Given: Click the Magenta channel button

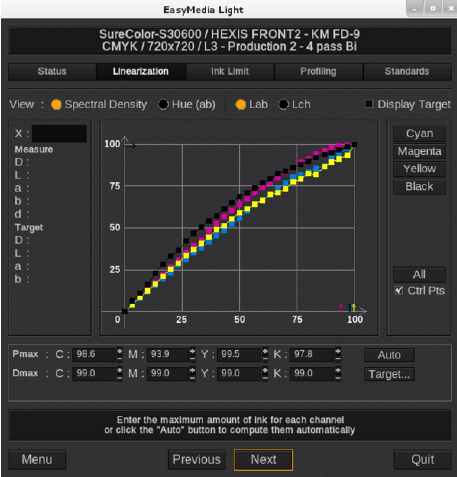Looking at the screenshot, I should [x=419, y=151].
